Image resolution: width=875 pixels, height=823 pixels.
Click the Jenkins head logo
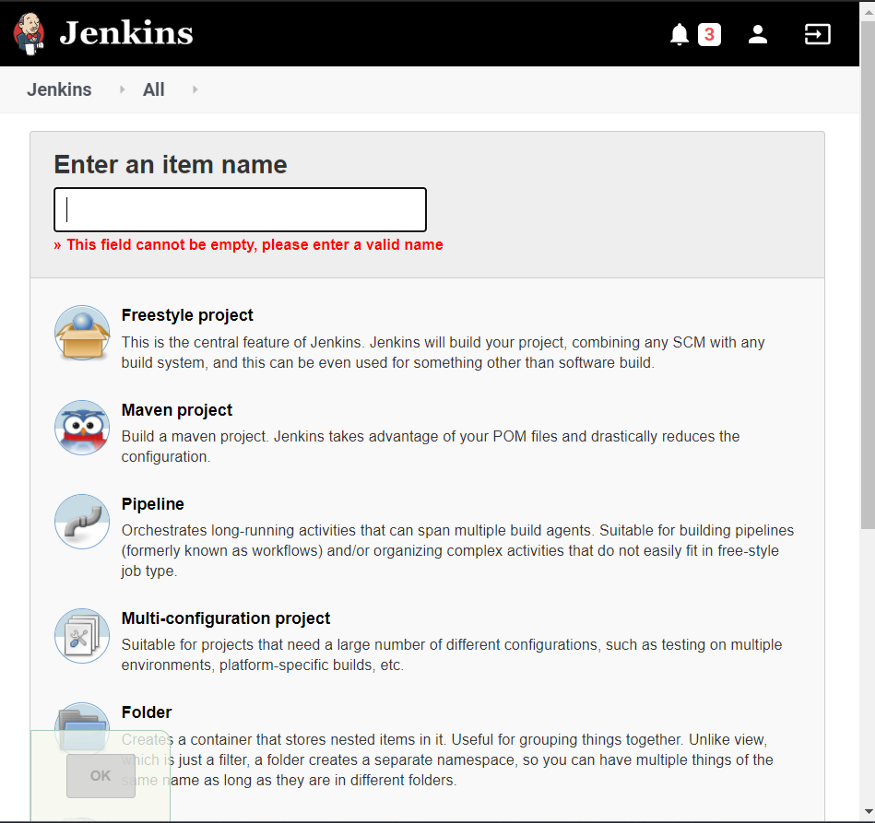30,32
